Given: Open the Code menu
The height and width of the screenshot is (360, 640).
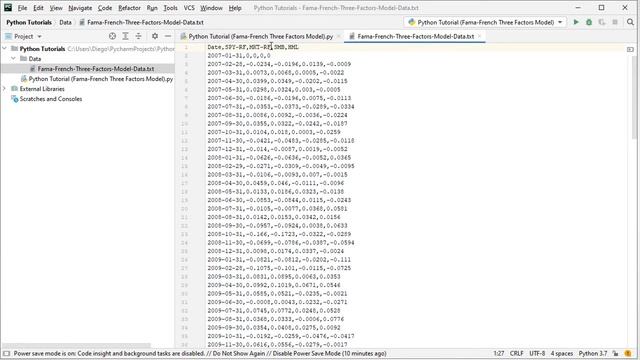Looking at the screenshot, I should pos(105,8).
